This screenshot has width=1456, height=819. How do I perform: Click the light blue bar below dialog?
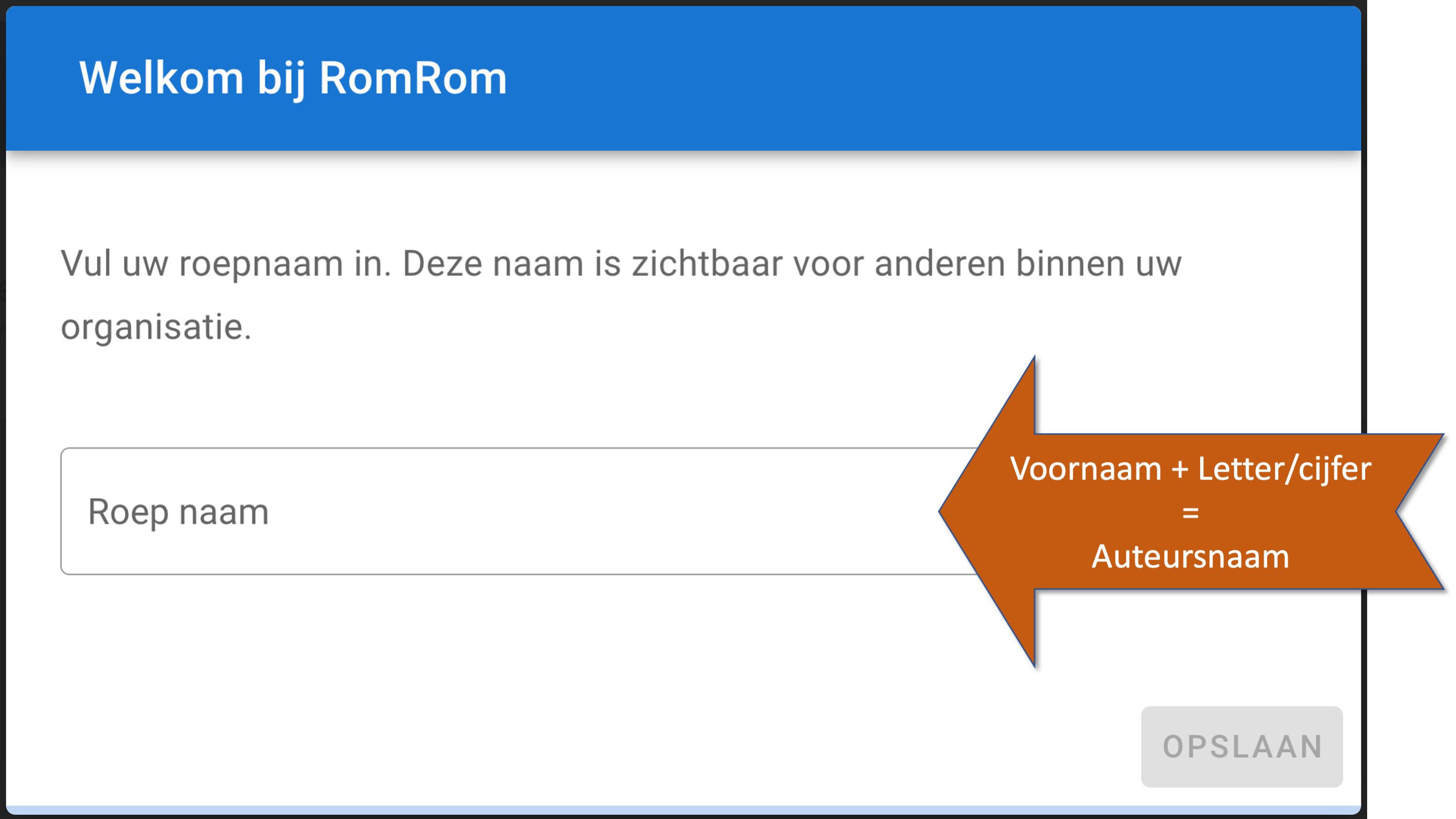(x=684, y=810)
